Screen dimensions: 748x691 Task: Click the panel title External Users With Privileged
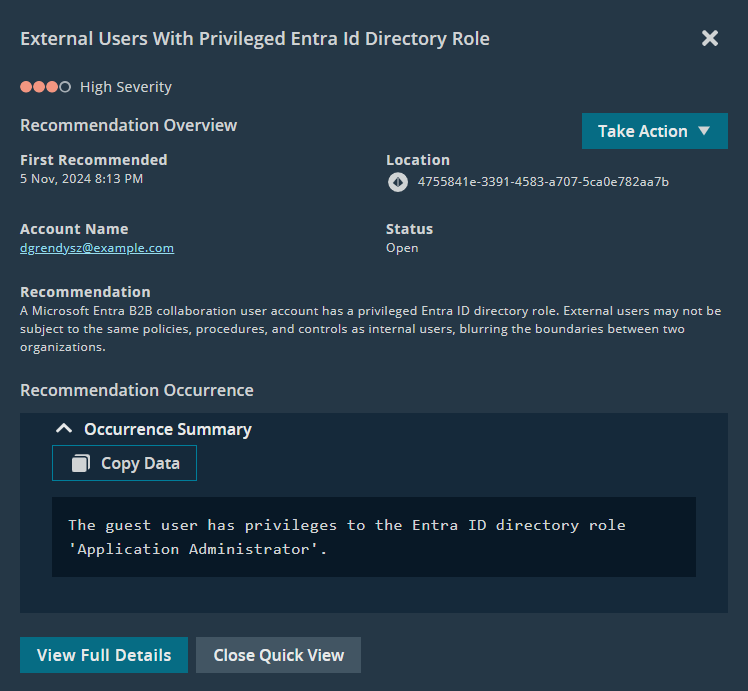coord(255,39)
